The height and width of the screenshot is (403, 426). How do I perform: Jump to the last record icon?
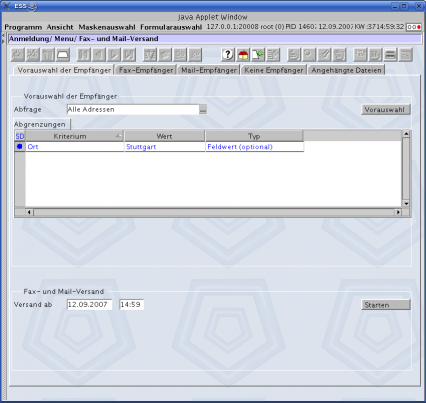tap(129, 54)
